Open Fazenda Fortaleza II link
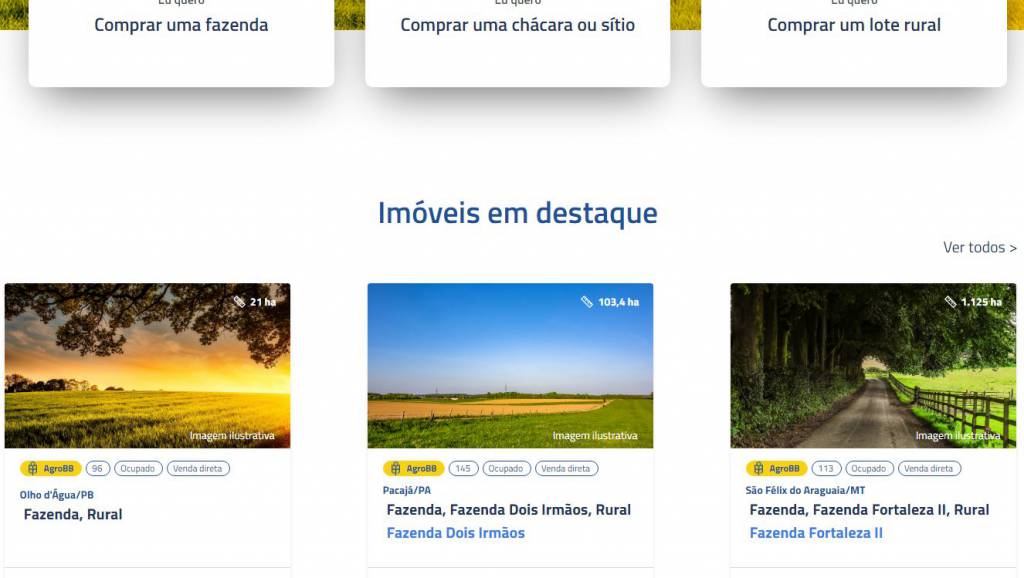1024x578 pixels. [816, 533]
